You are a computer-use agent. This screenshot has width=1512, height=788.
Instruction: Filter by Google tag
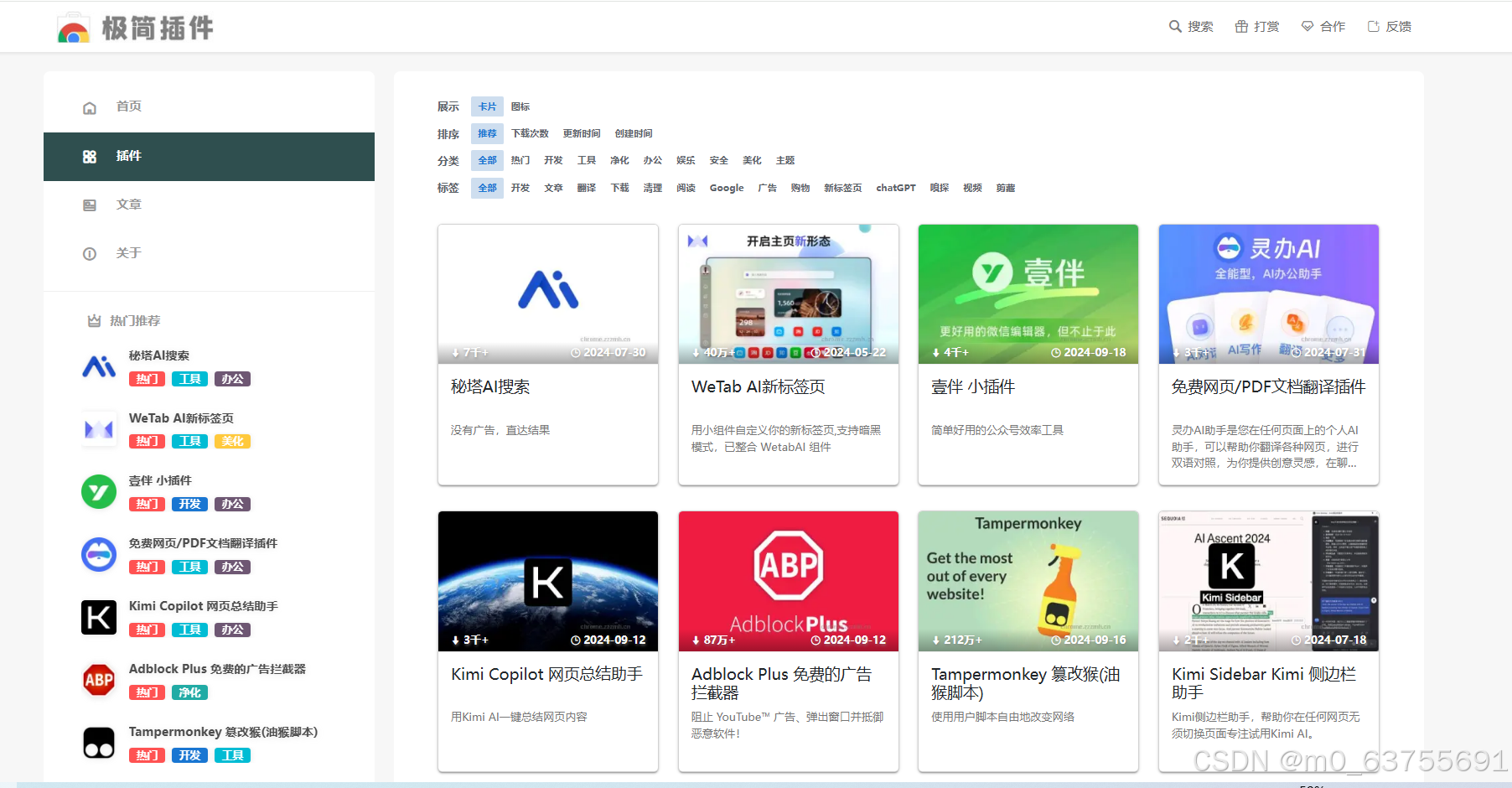[727, 188]
